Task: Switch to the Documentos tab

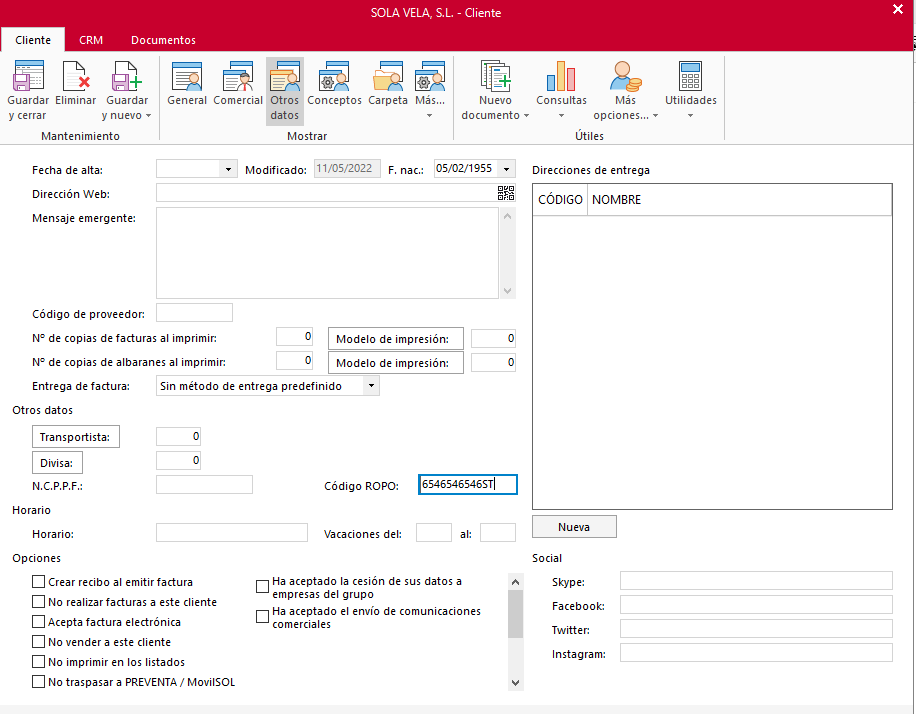Action: point(163,40)
